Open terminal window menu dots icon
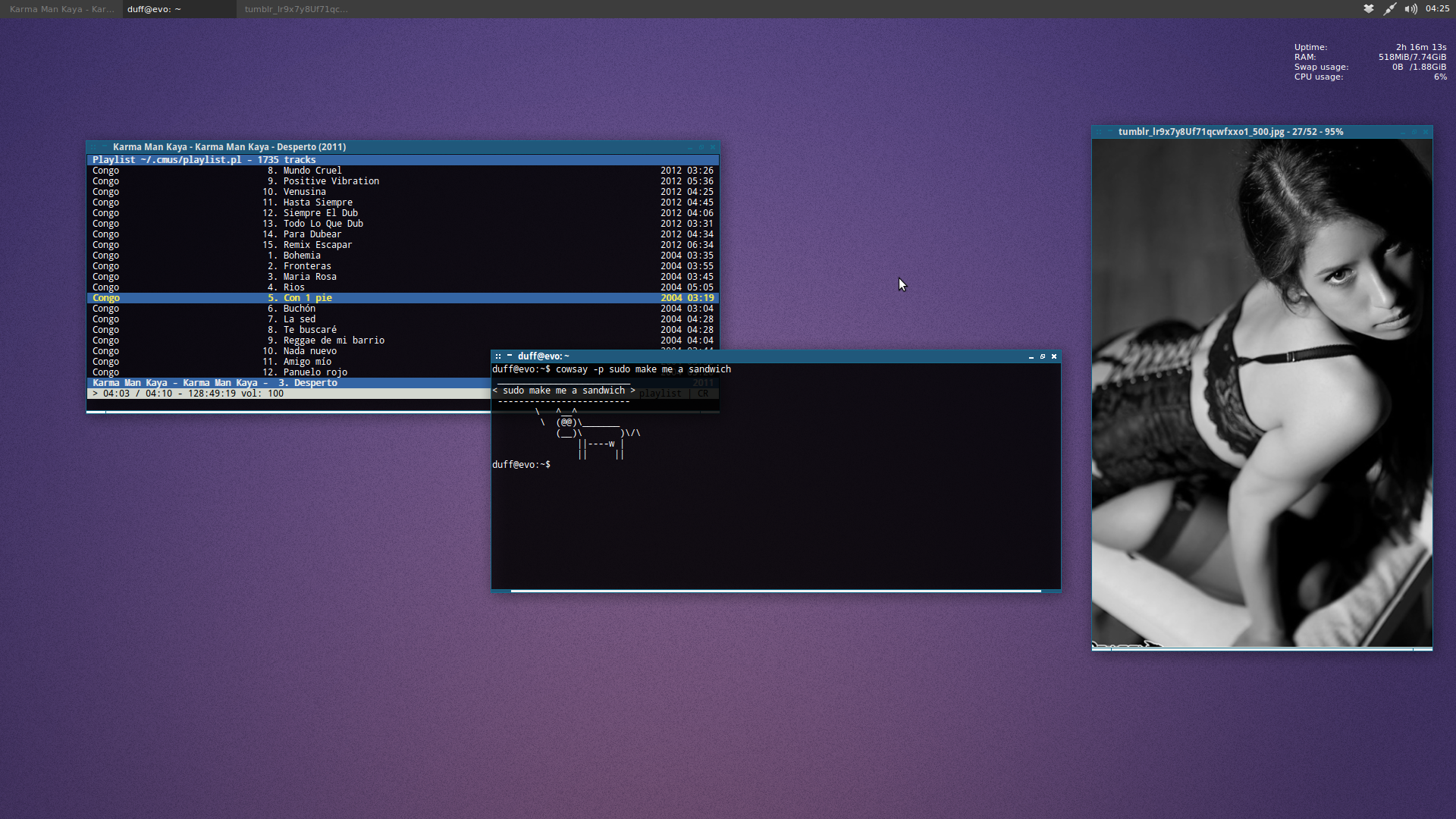This screenshot has width=1456, height=819. pos(498,356)
